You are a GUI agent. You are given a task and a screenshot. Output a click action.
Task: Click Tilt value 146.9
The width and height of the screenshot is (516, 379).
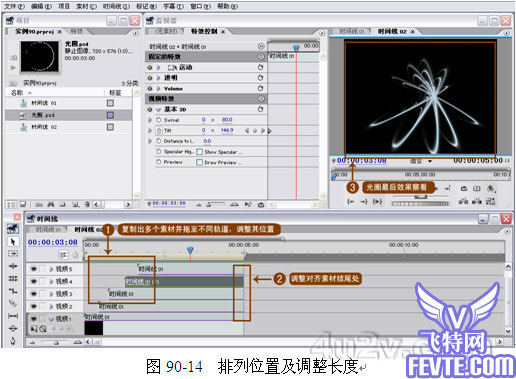click(x=227, y=130)
